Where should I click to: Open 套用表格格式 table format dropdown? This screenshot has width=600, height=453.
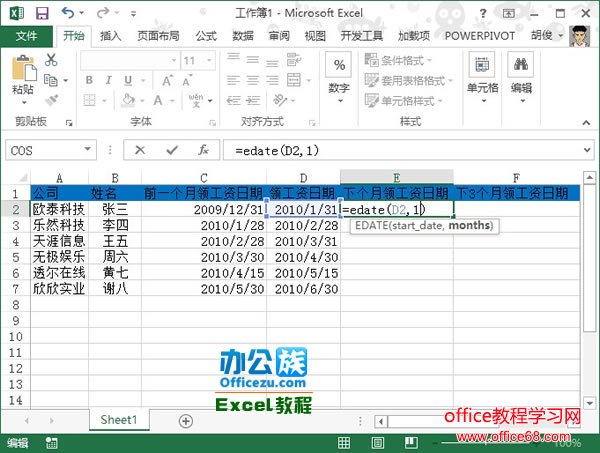[408, 80]
